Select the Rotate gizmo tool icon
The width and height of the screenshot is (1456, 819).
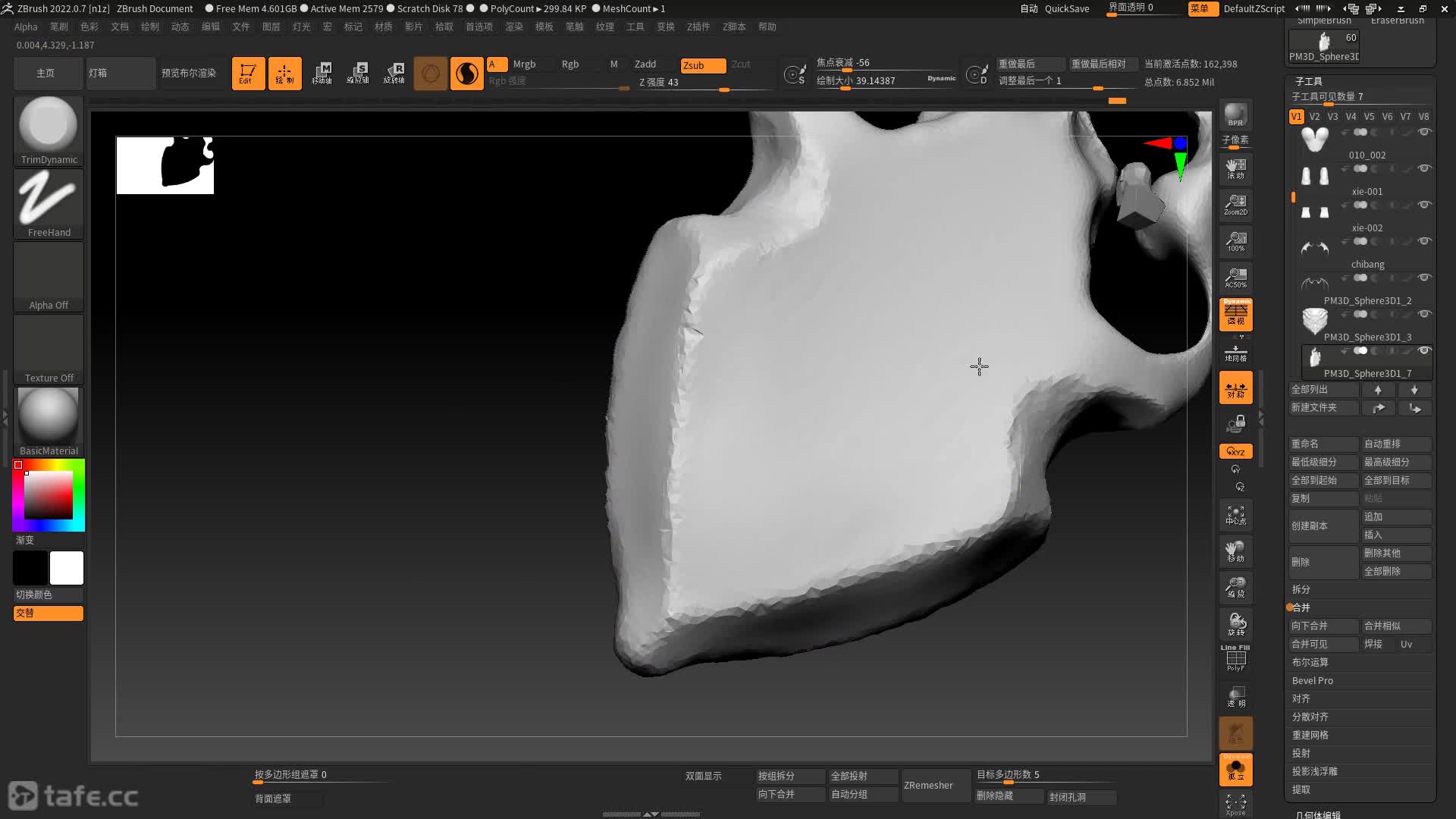tap(394, 74)
